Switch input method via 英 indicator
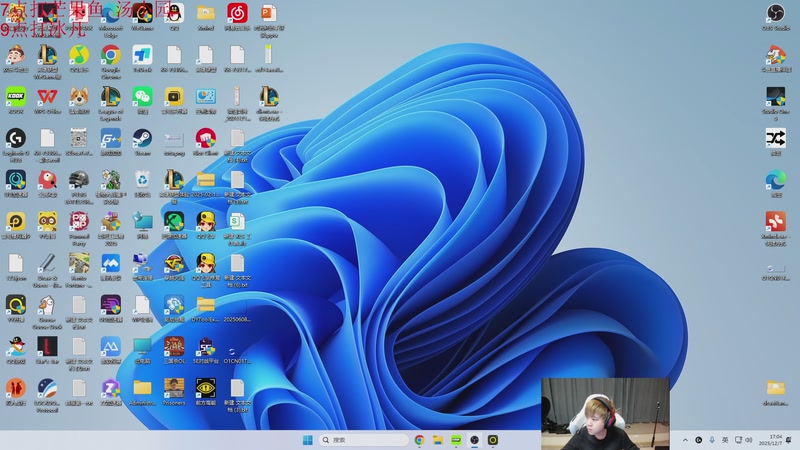Image resolution: width=800 pixels, height=450 pixels. click(x=725, y=440)
